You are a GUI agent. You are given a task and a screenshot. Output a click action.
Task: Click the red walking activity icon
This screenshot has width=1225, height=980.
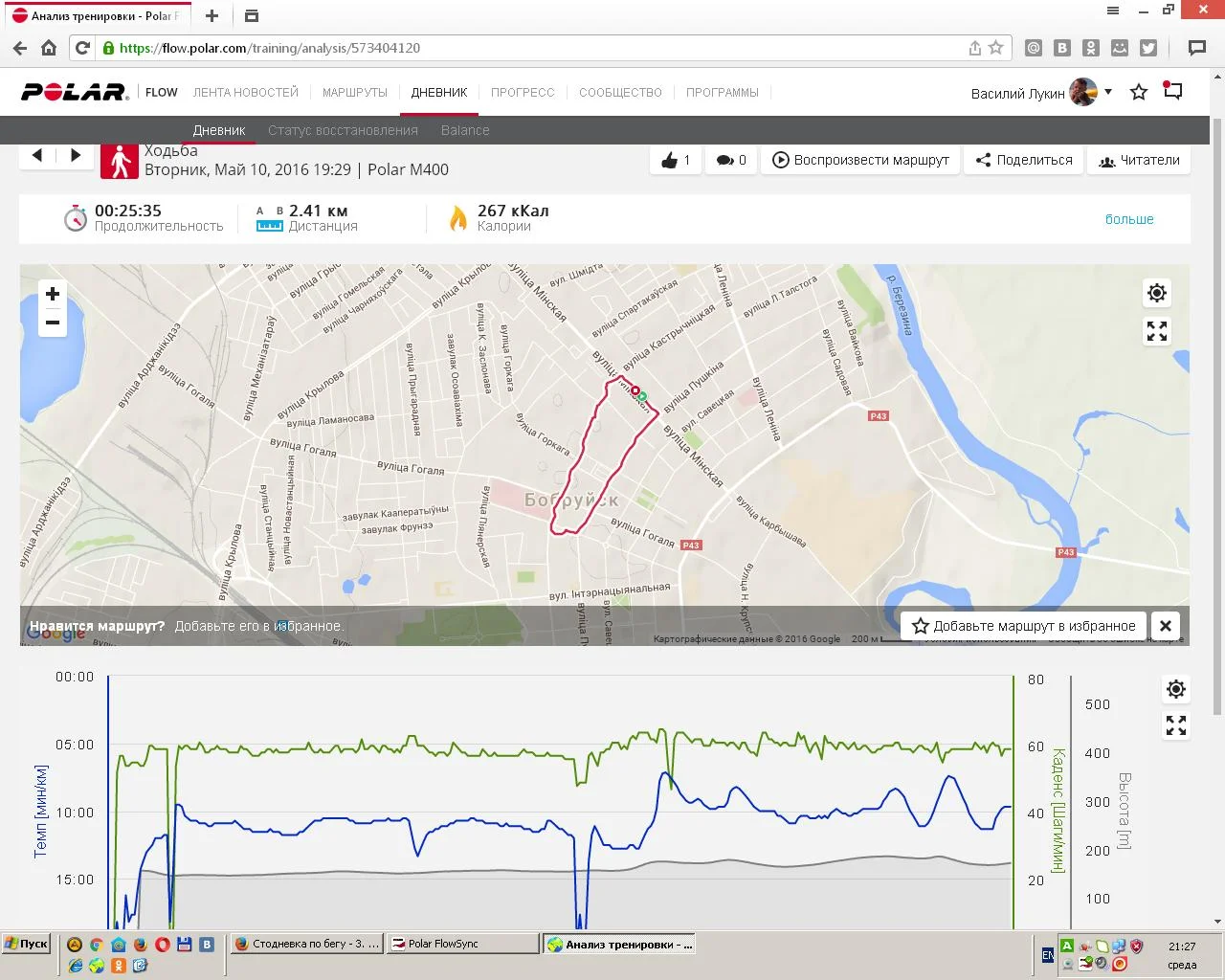coord(120,161)
